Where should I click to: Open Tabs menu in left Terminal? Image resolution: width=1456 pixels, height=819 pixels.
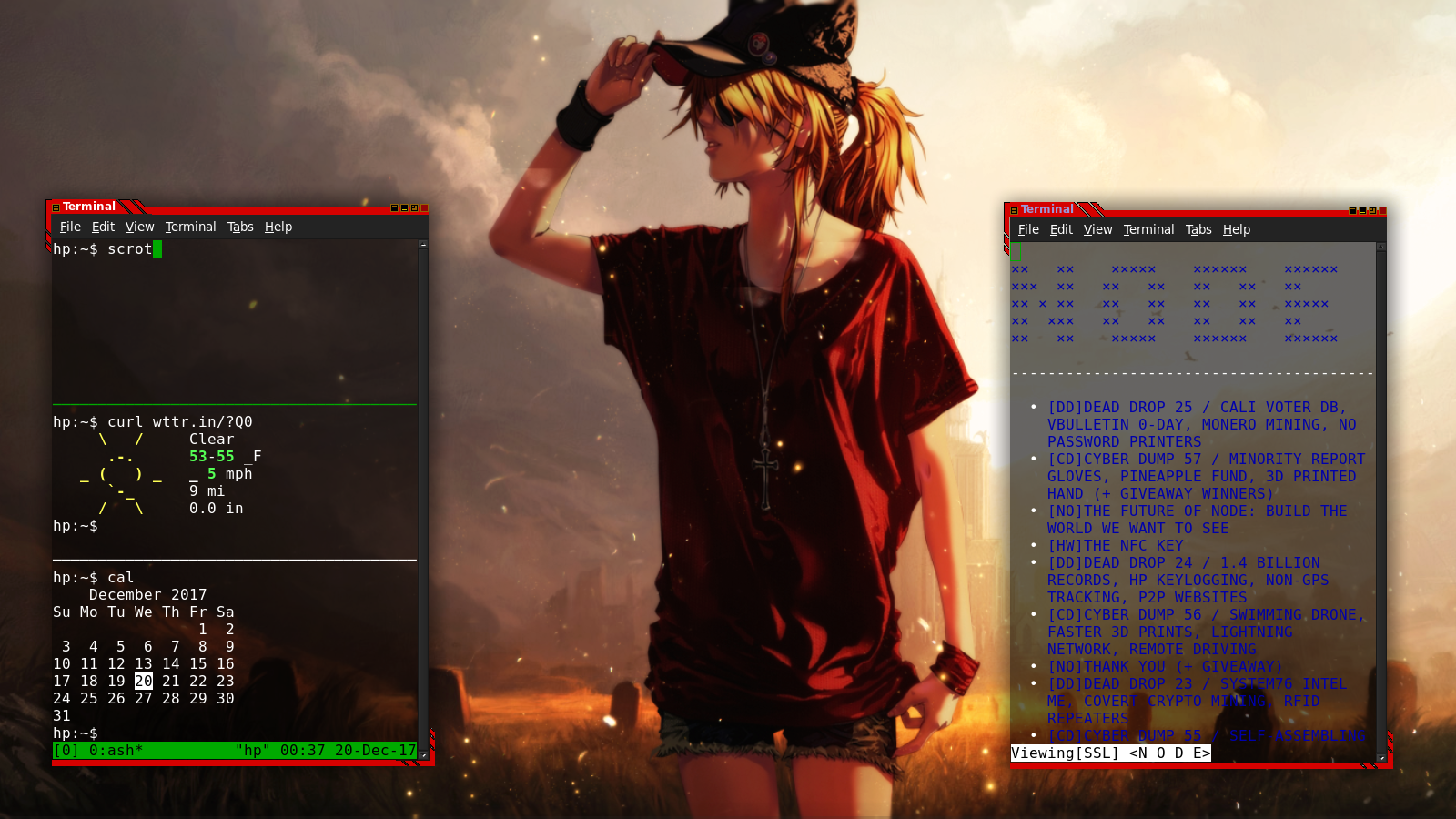(x=240, y=227)
